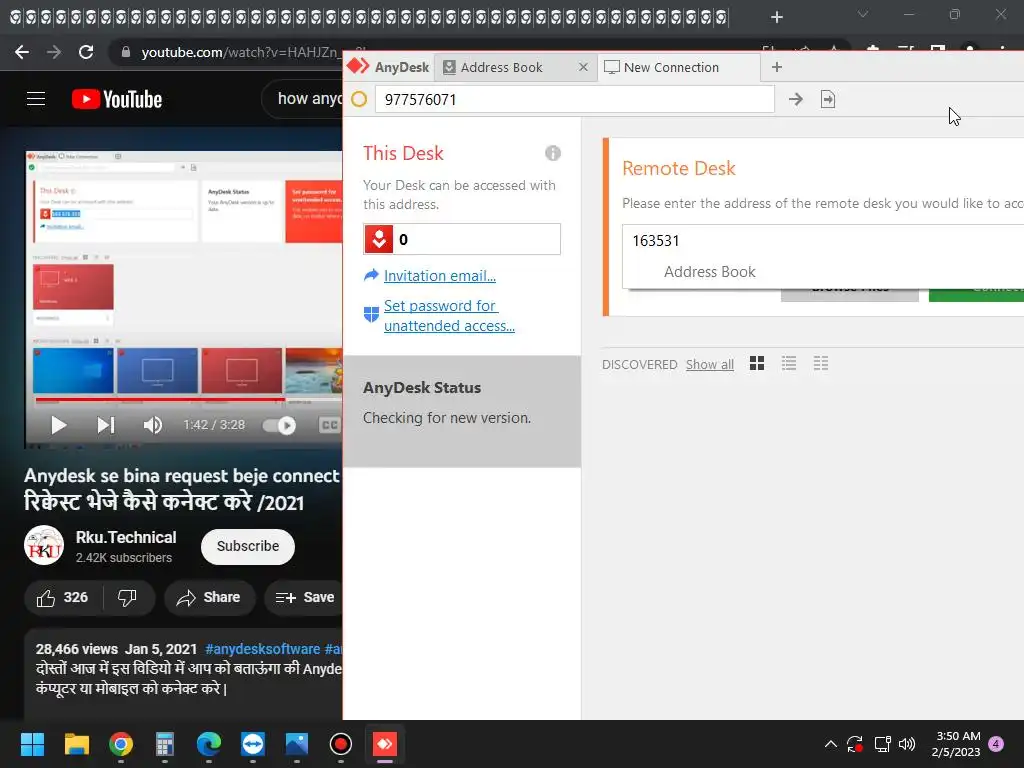
Task: Open Microsoft Edge from taskbar
Action: 208,744
